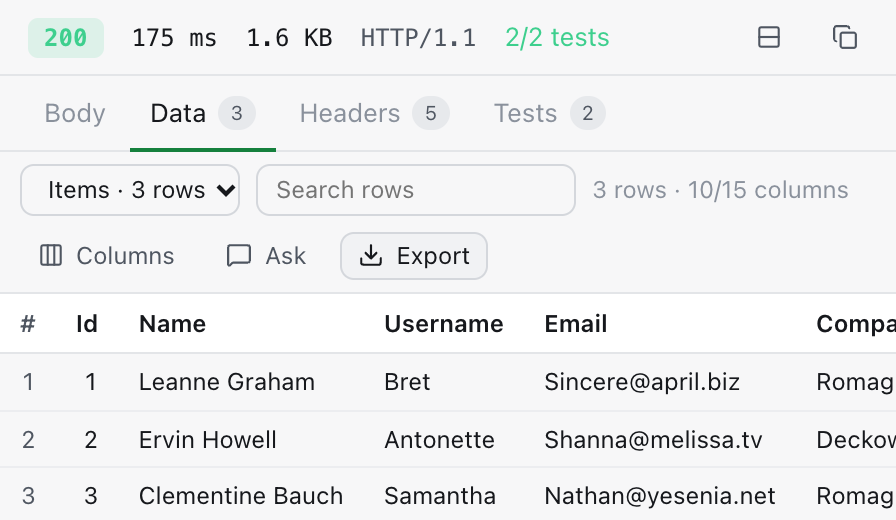
Task: Click the HTTP/1.1 protocol label
Action: 418,38
